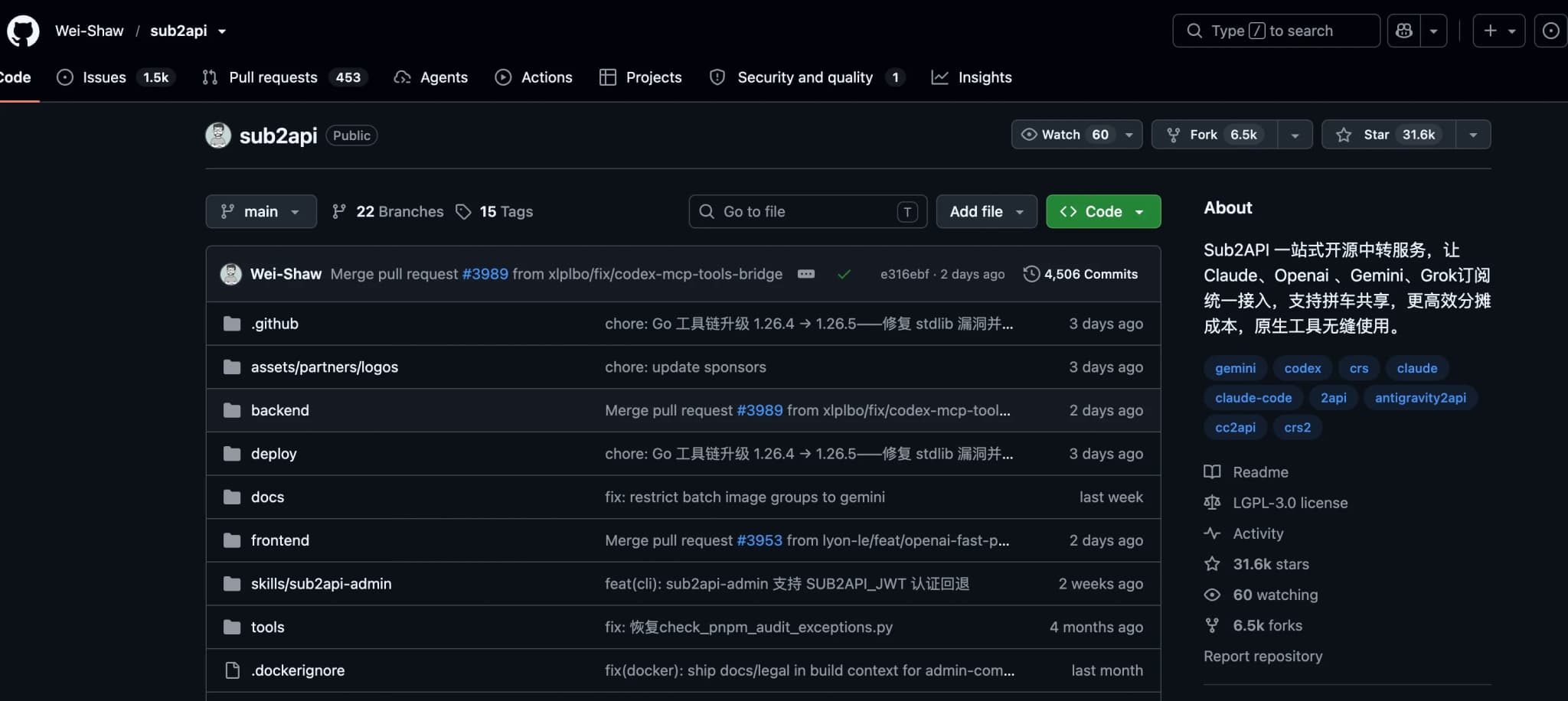Open the Security and quality tab
Image resolution: width=1568 pixels, height=701 pixels.
point(808,77)
